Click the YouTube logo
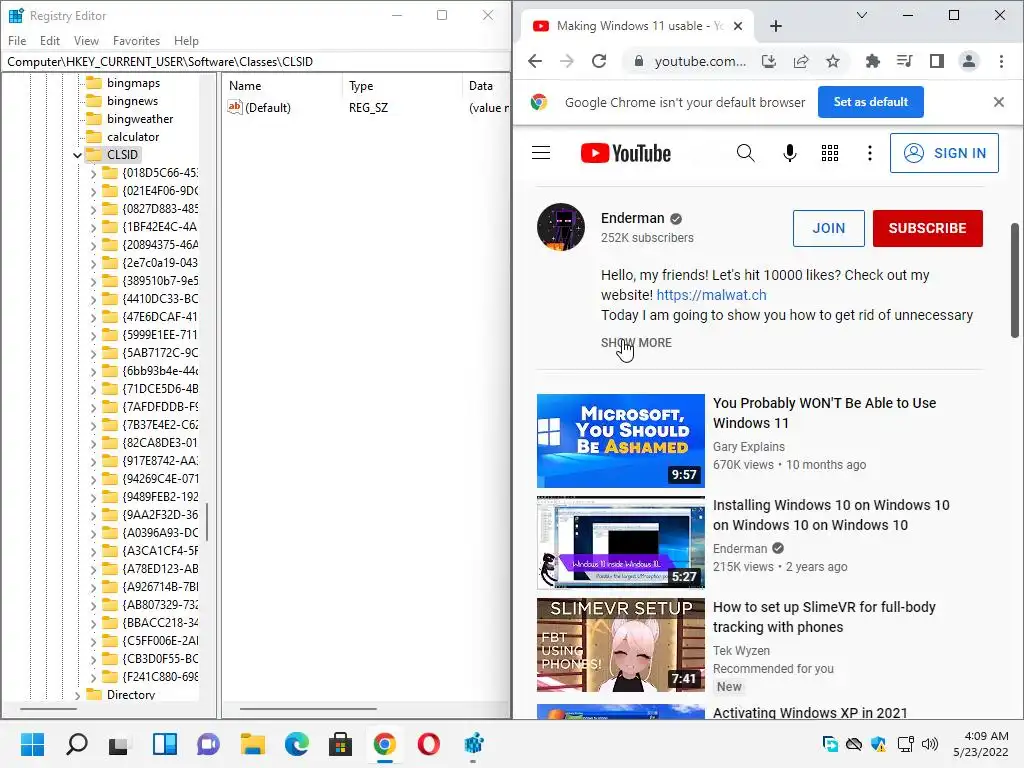 coord(626,153)
